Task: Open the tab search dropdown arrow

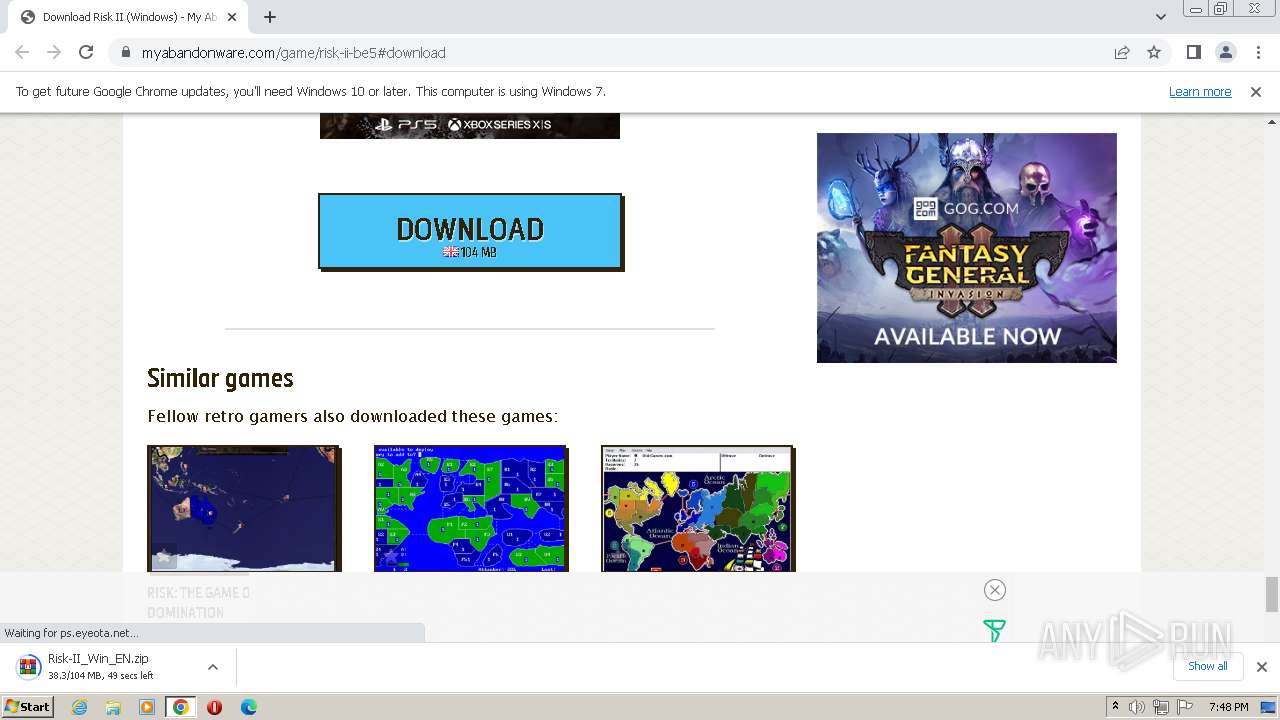Action: coord(1160,17)
